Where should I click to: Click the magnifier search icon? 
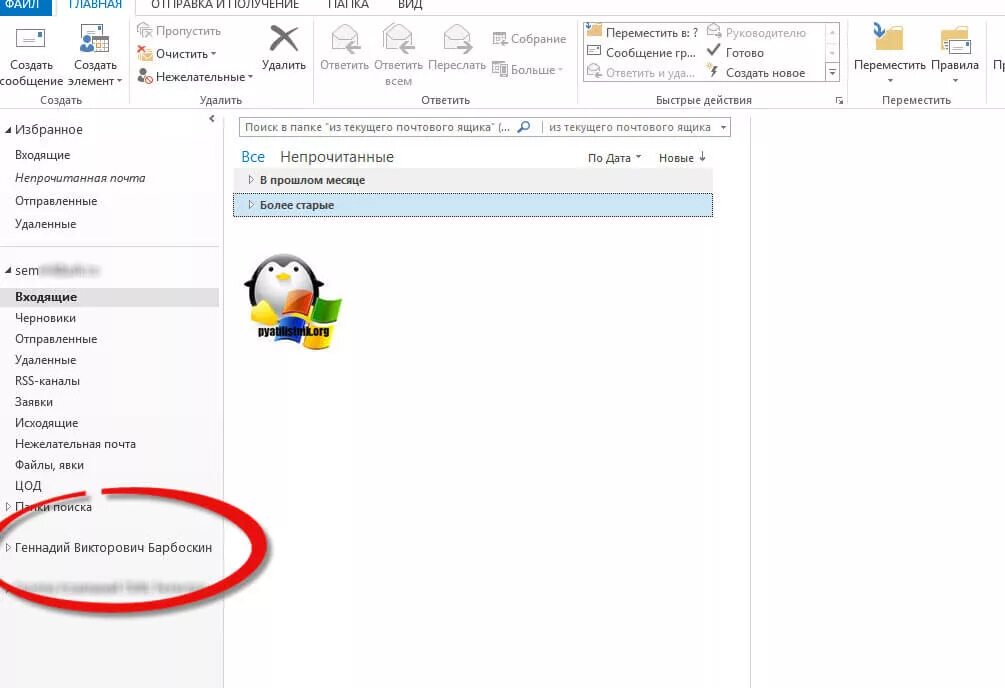tap(524, 127)
